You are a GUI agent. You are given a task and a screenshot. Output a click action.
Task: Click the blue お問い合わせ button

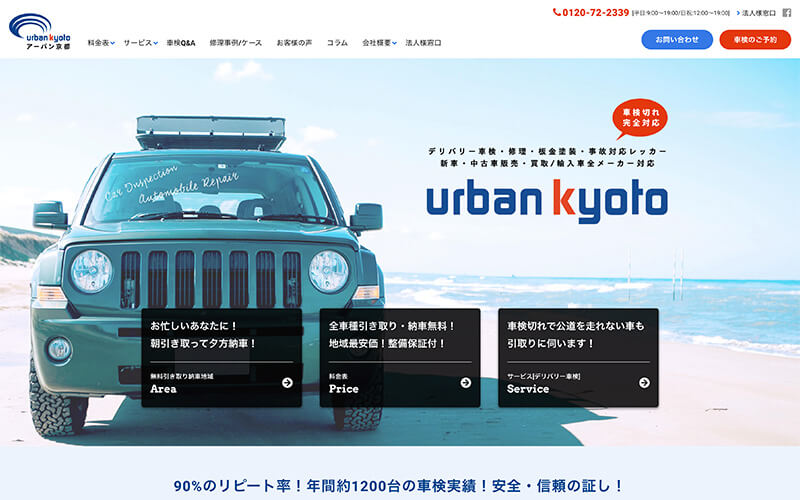coord(677,39)
